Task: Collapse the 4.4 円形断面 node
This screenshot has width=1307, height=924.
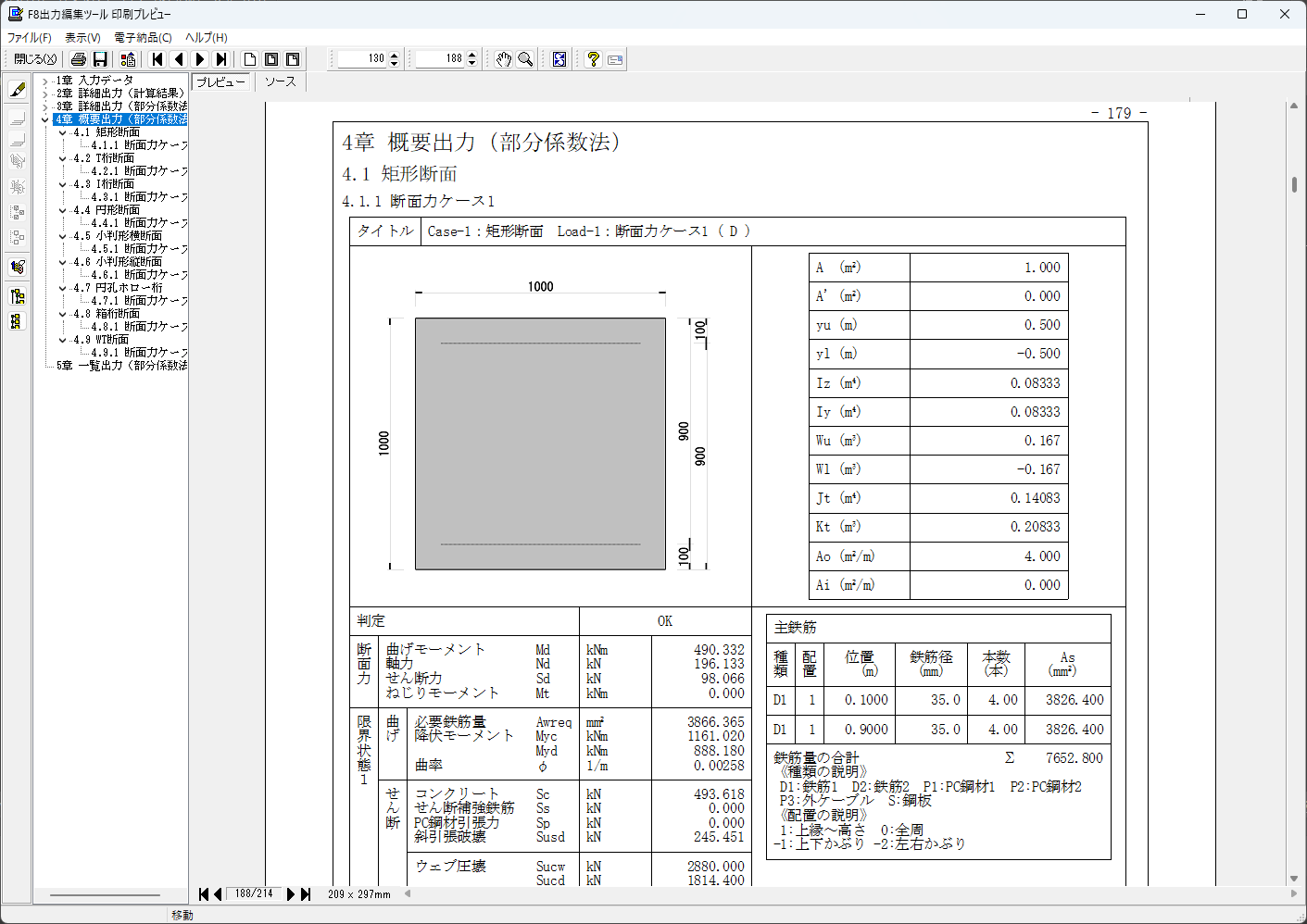Action: (63, 210)
